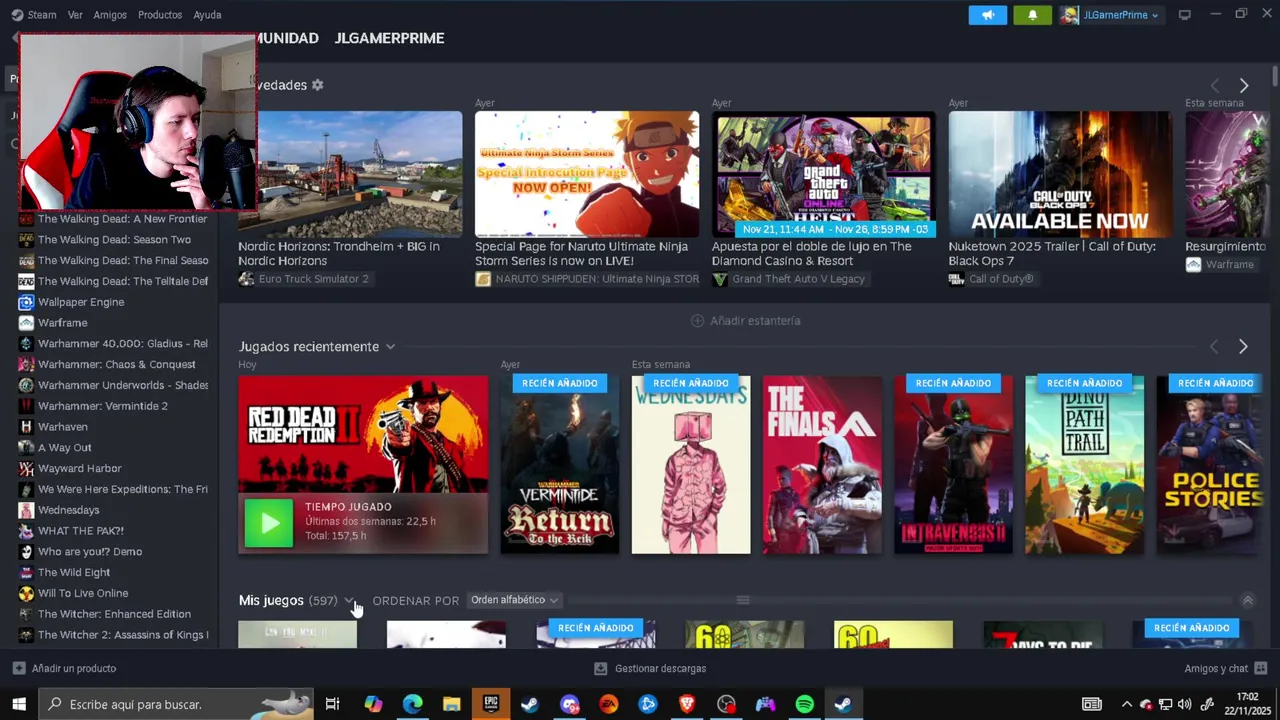Click the Big Picture mode monitor icon
This screenshot has width=1280, height=720.
pos(1185,15)
